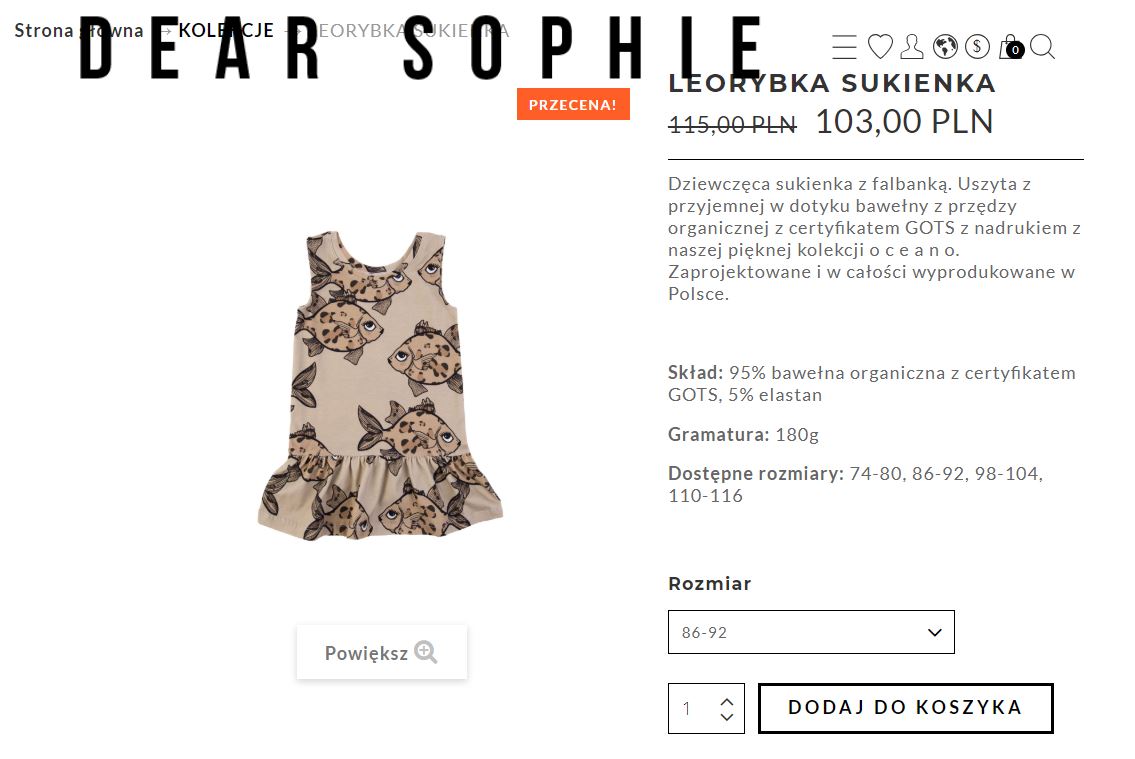Open the hamburger navigation menu
Image resolution: width=1135 pixels, height=759 pixels.
pos(845,47)
